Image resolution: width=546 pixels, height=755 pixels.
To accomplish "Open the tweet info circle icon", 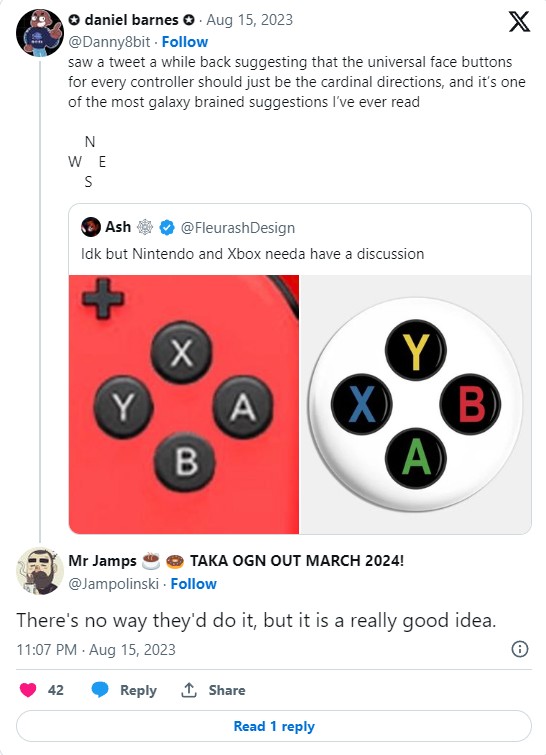I will tap(520, 649).
